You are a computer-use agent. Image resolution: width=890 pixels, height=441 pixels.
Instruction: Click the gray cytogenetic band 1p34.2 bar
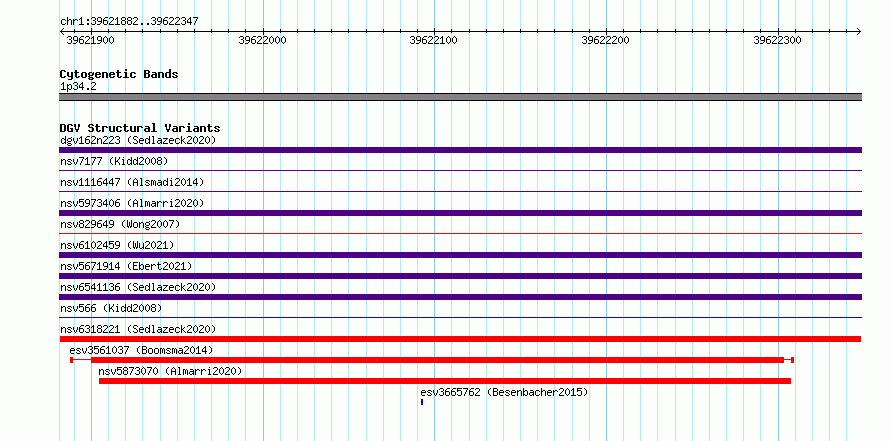[x=460, y=97]
